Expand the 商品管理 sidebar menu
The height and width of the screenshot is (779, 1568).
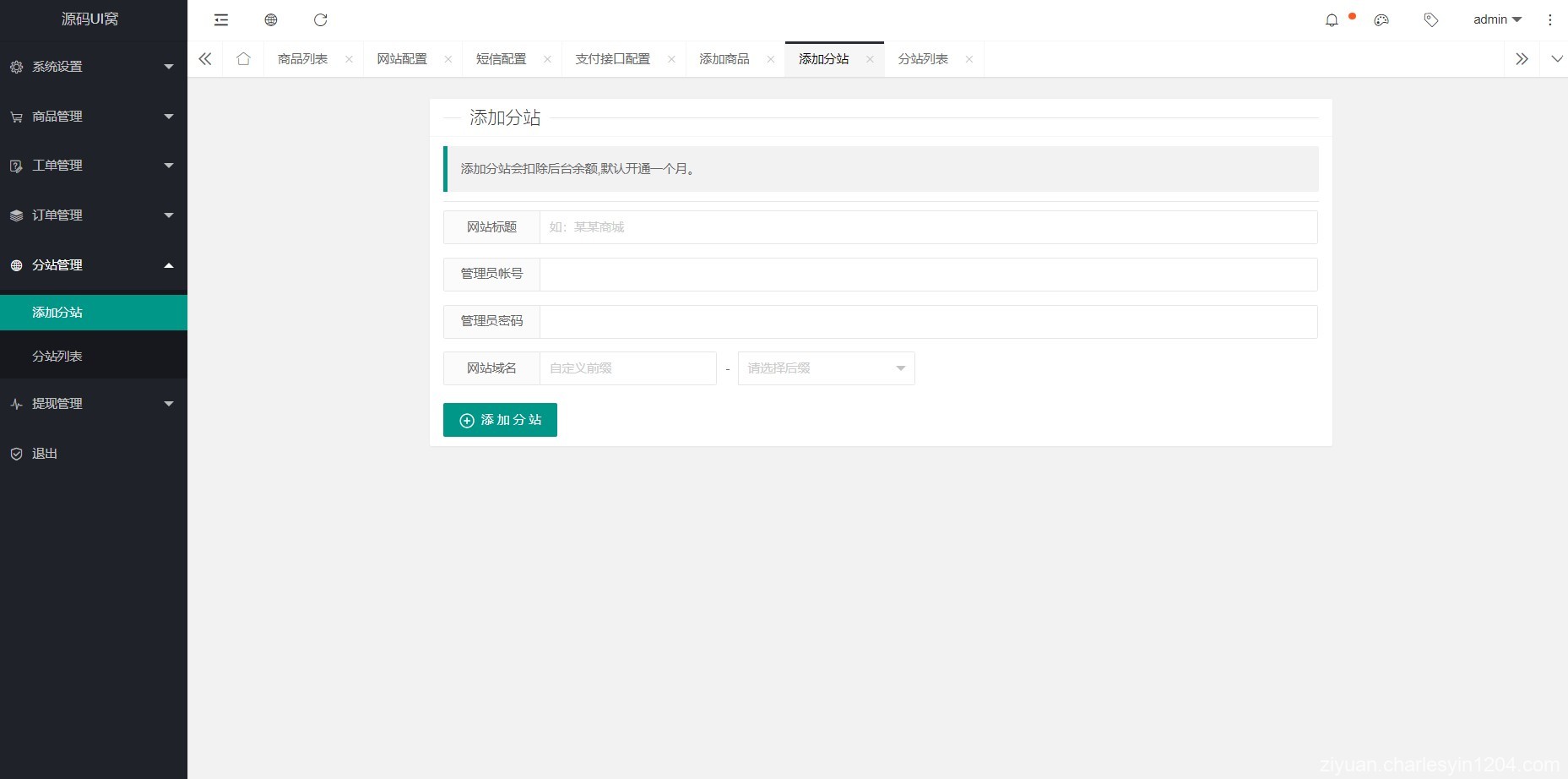(93, 117)
